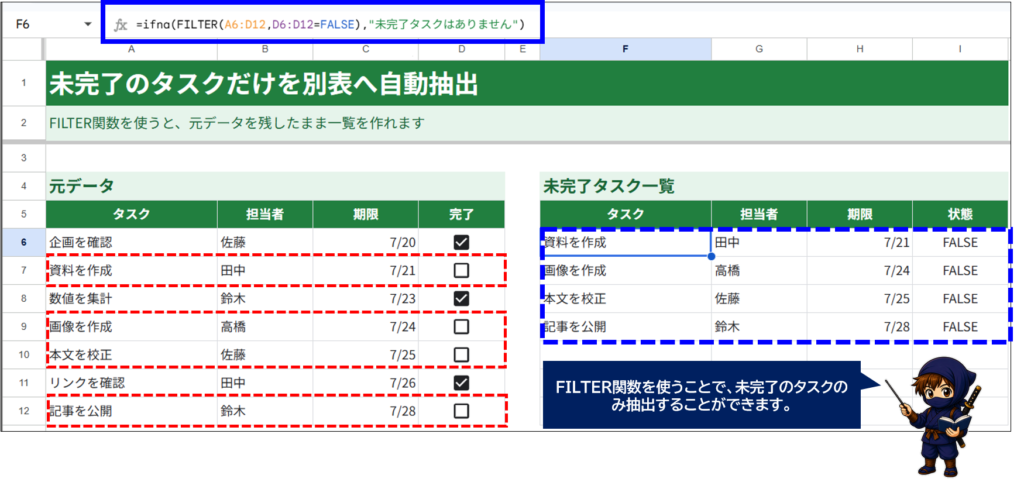Click the 担当者 header in 元データ table
Viewport: 1024px width, 496px height.
point(265,214)
